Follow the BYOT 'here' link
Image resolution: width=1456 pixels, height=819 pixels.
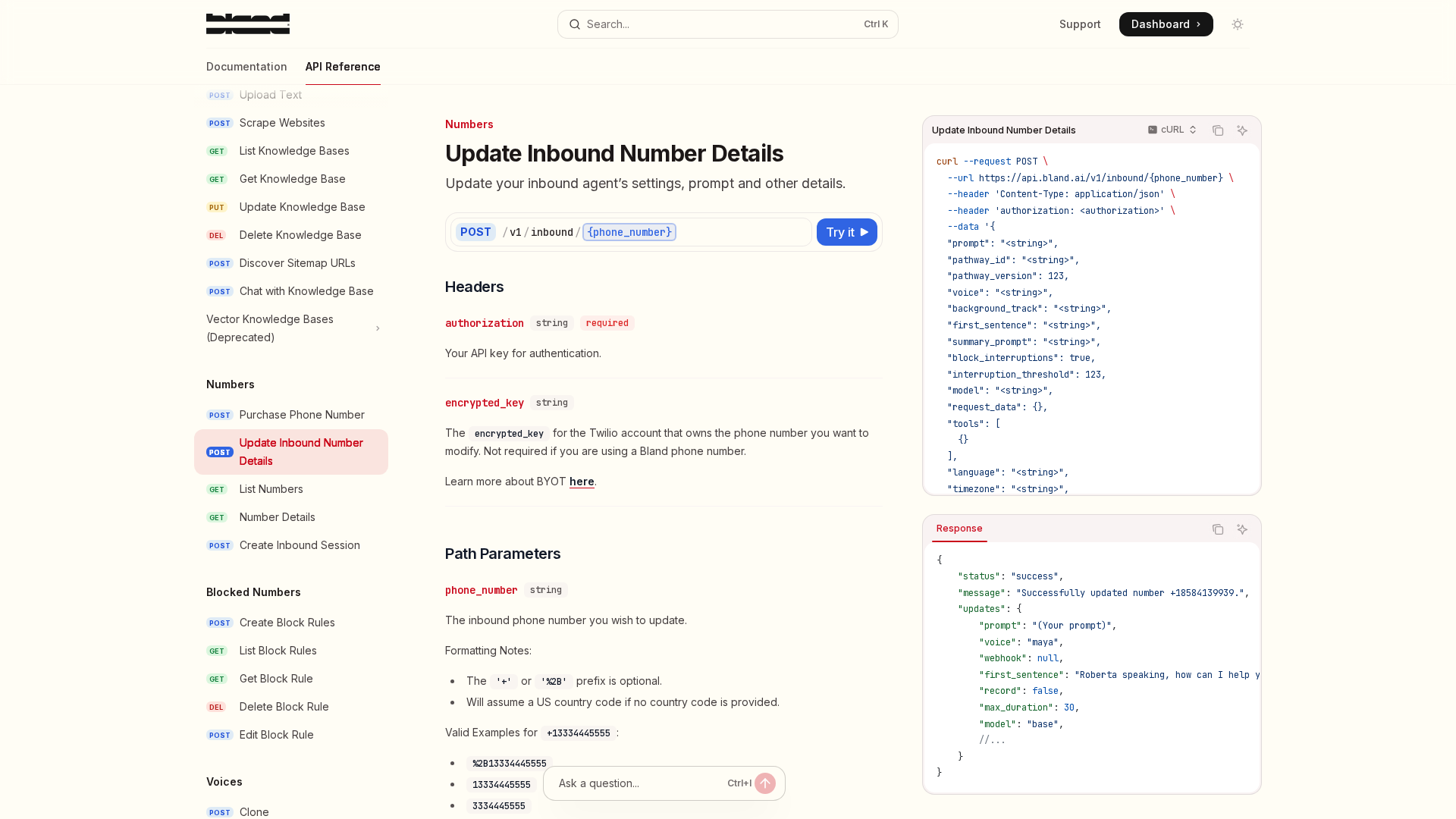point(582,482)
